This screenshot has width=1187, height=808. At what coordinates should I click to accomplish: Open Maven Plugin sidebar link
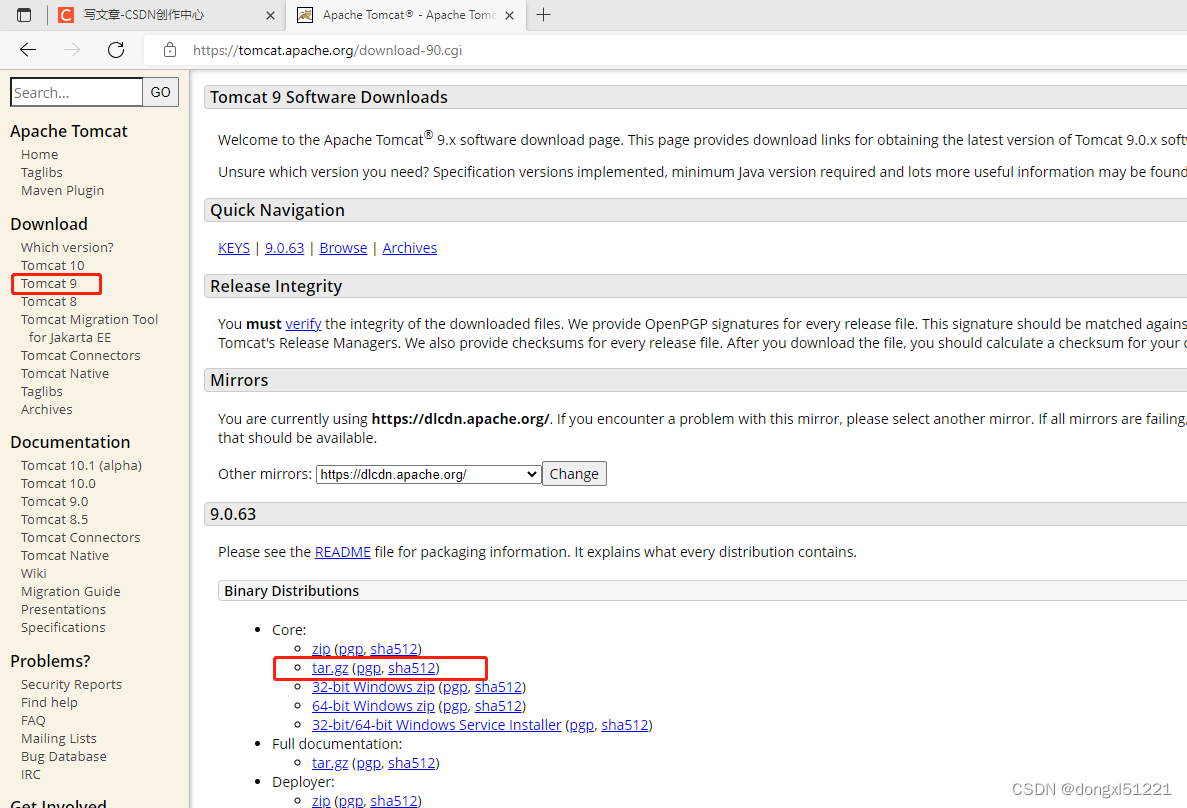click(x=63, y=190)
